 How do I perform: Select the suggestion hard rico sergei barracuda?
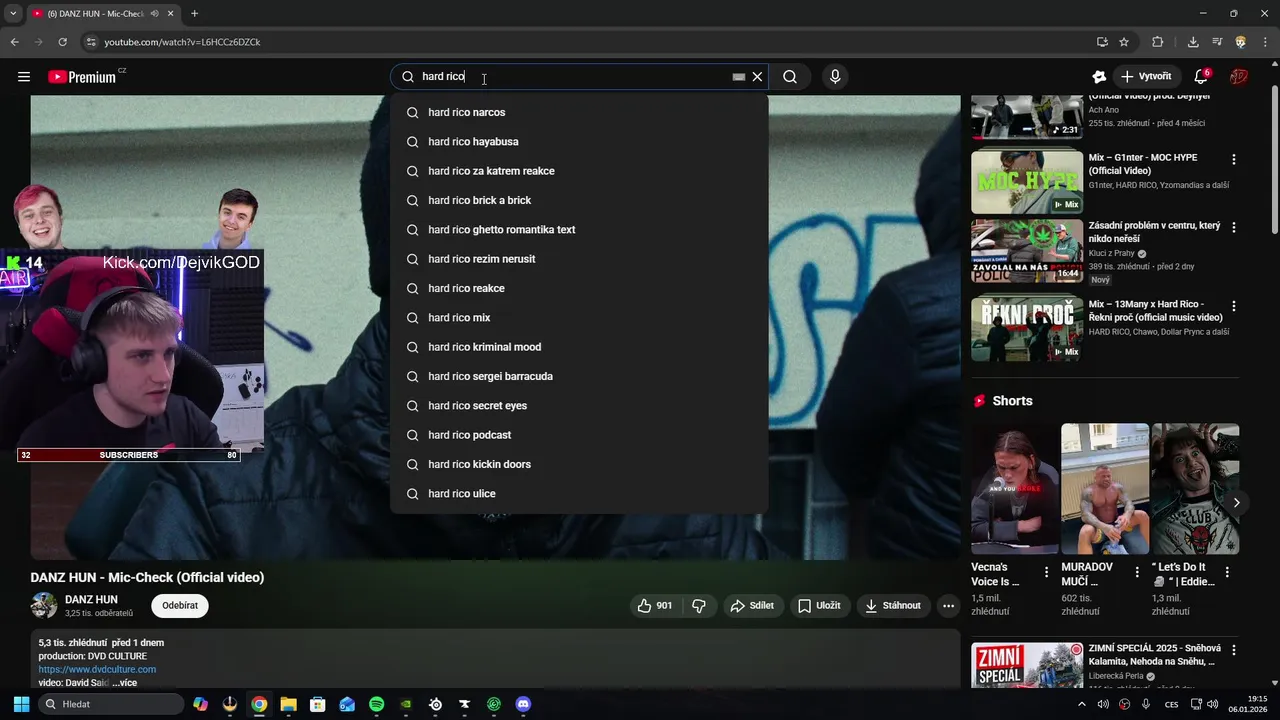[580, 376]
